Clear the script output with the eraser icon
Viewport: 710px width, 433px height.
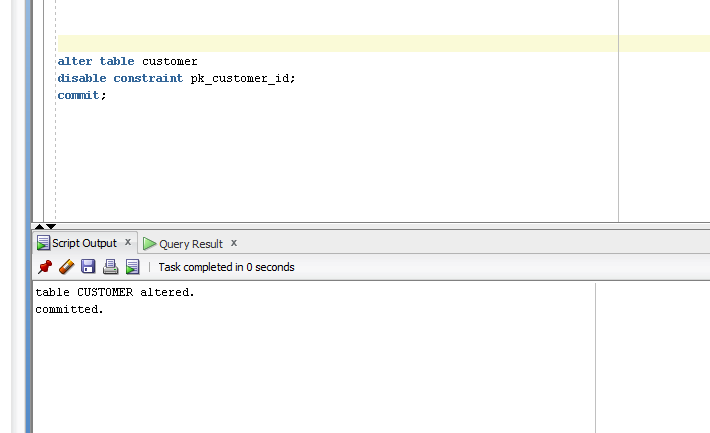(x=67, y=267)
